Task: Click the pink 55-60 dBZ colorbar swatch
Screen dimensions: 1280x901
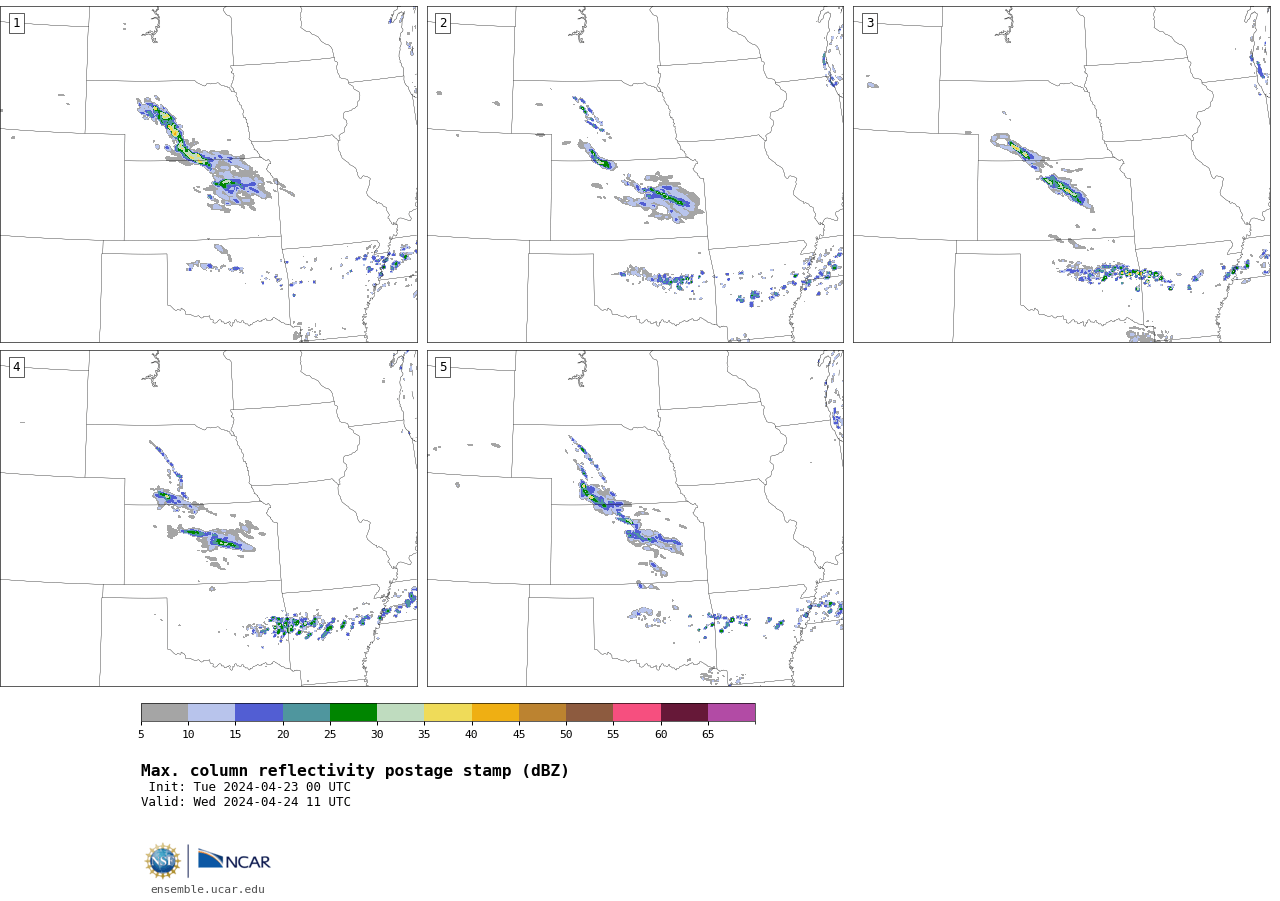Action: pyautogui.click(x=637, y=712)
